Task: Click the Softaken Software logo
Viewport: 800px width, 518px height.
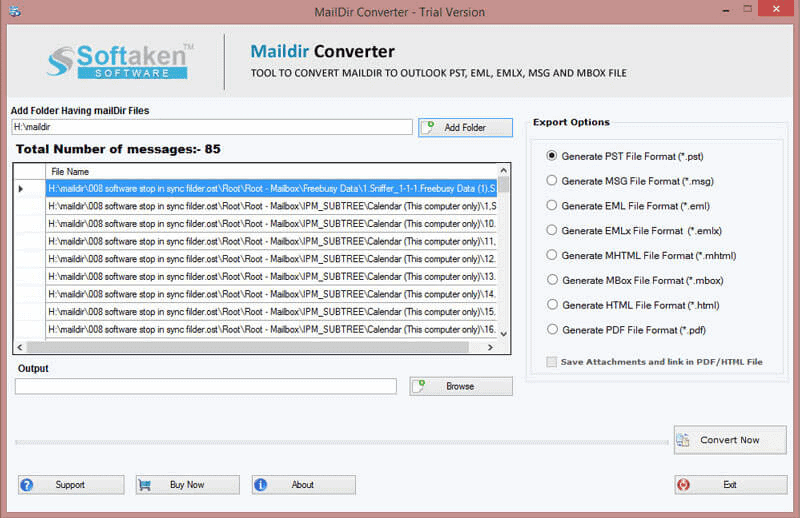Action: tap(120, 62)
